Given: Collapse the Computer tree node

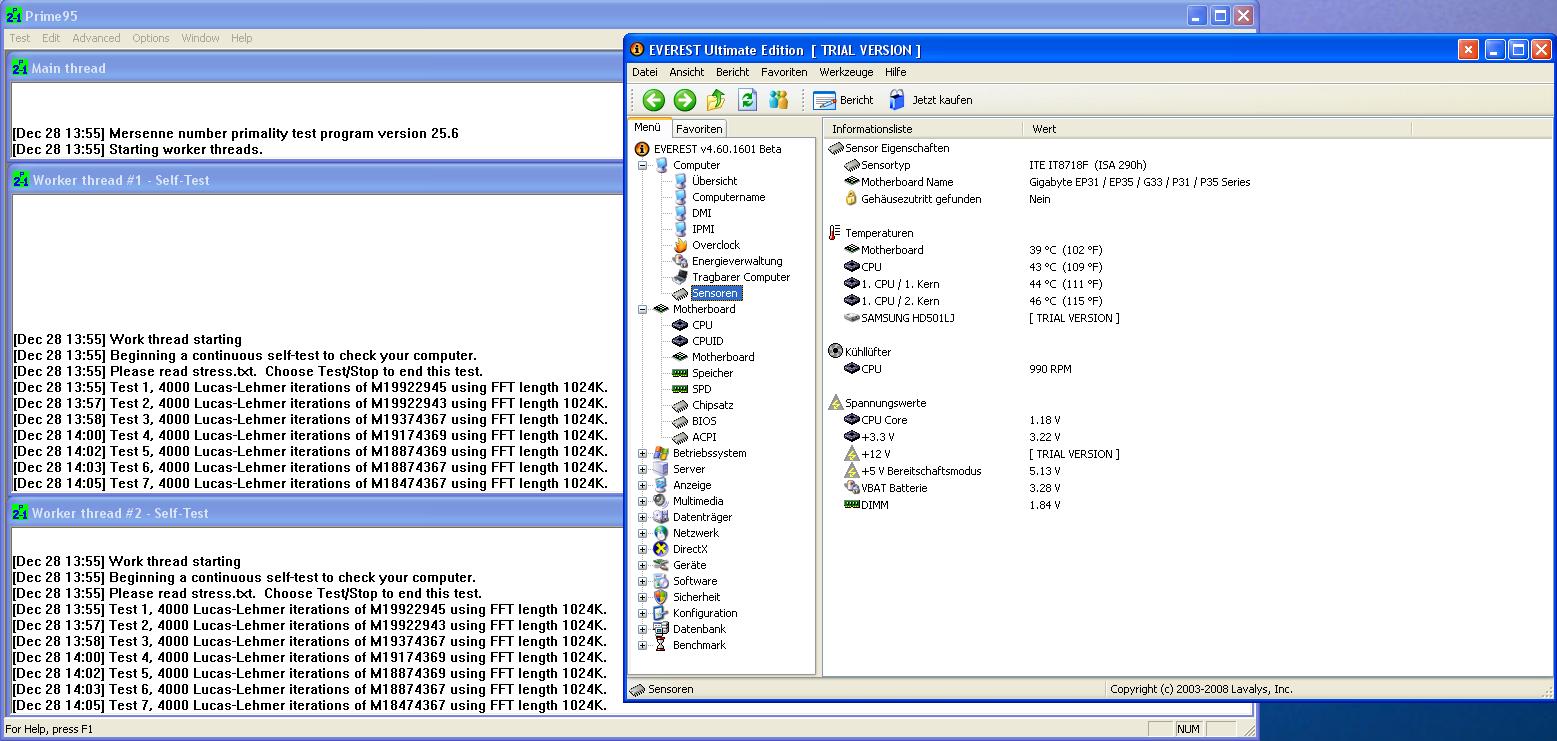Looking at the screenshot, I should (642, 165).
